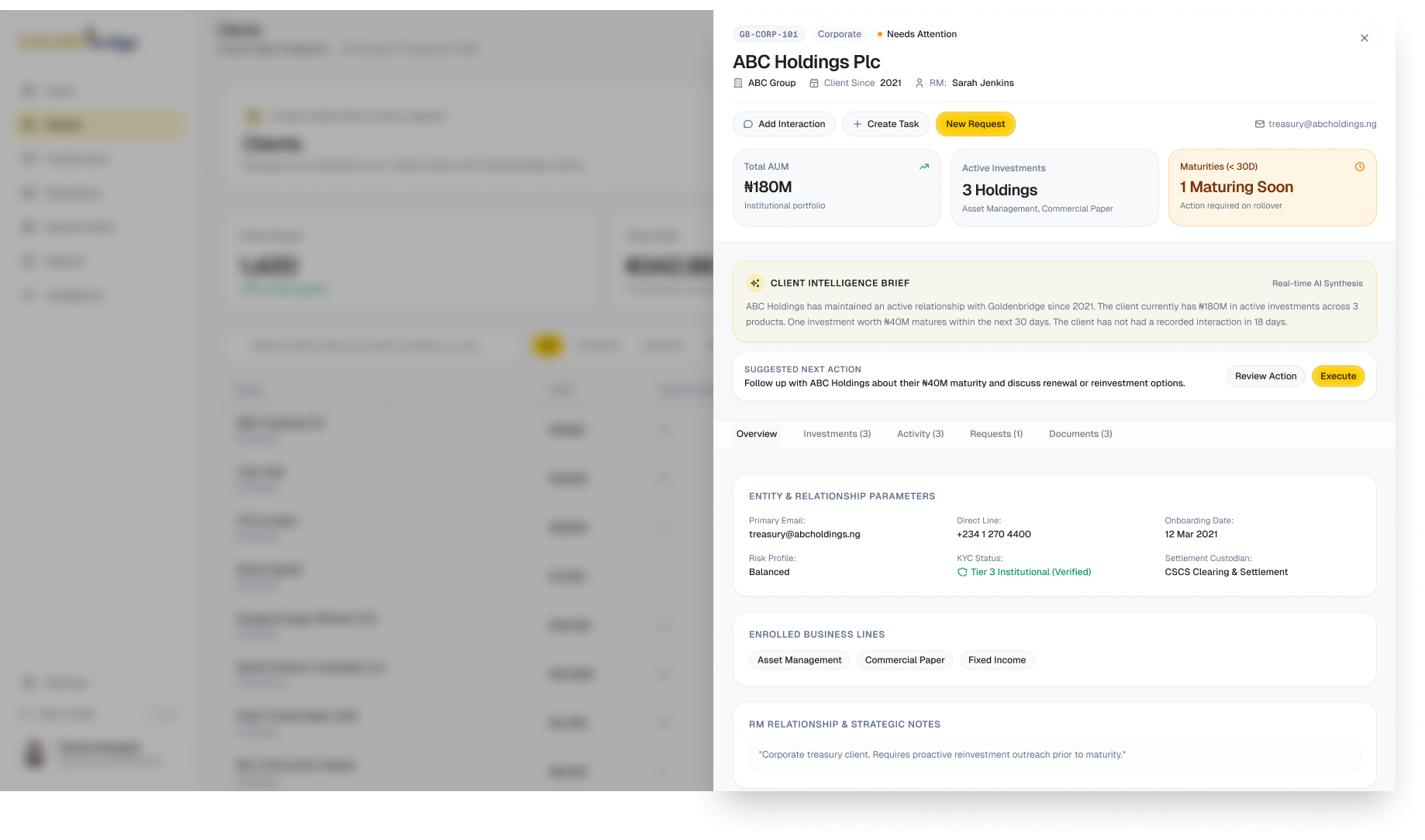This screenshot has height=840, width=1425.
Task: Start a New Request
Action: pyautogui.click(x=975, y=124)
